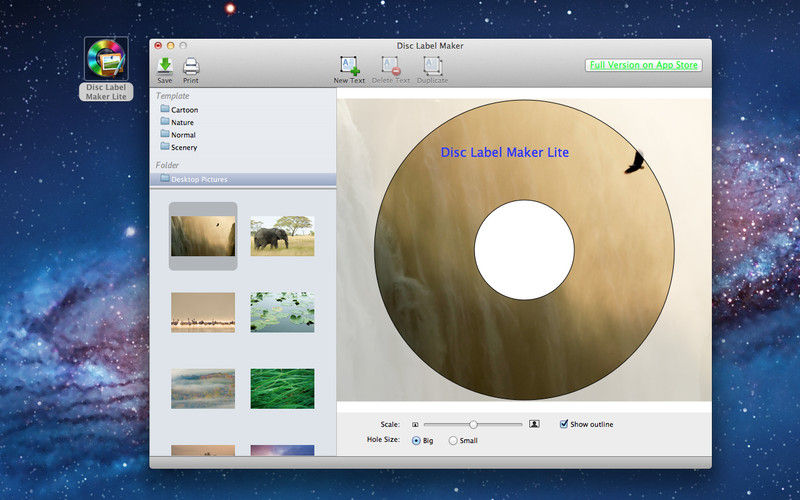
Task: Minimize the Disc Label Maker window
Action: point(170,45)
